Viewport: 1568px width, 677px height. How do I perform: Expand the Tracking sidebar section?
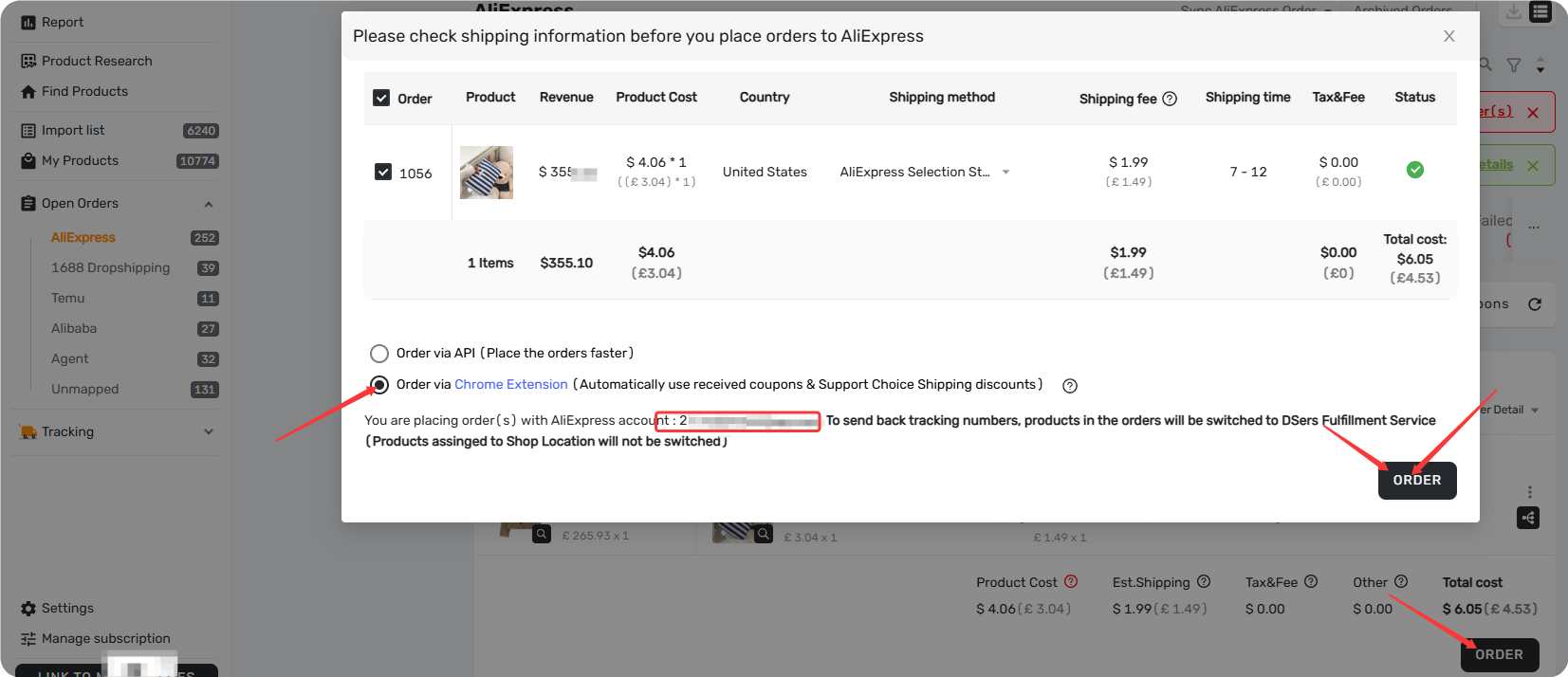pos(209,432)
